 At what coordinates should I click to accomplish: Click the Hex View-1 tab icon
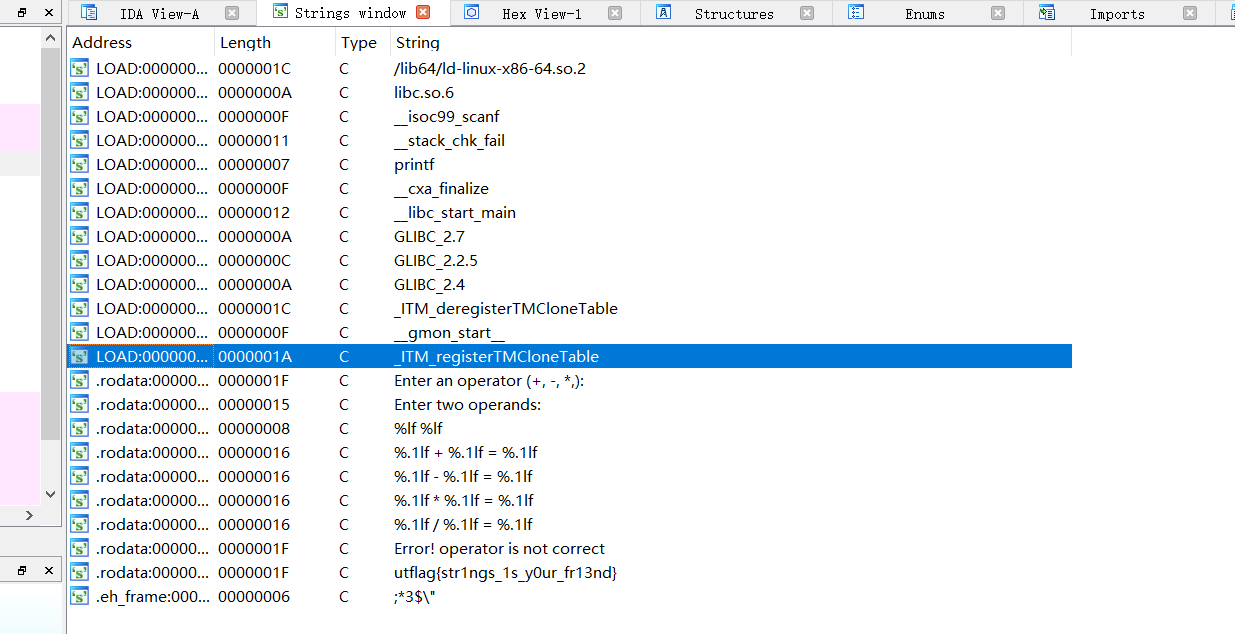[x=472, y=13]
